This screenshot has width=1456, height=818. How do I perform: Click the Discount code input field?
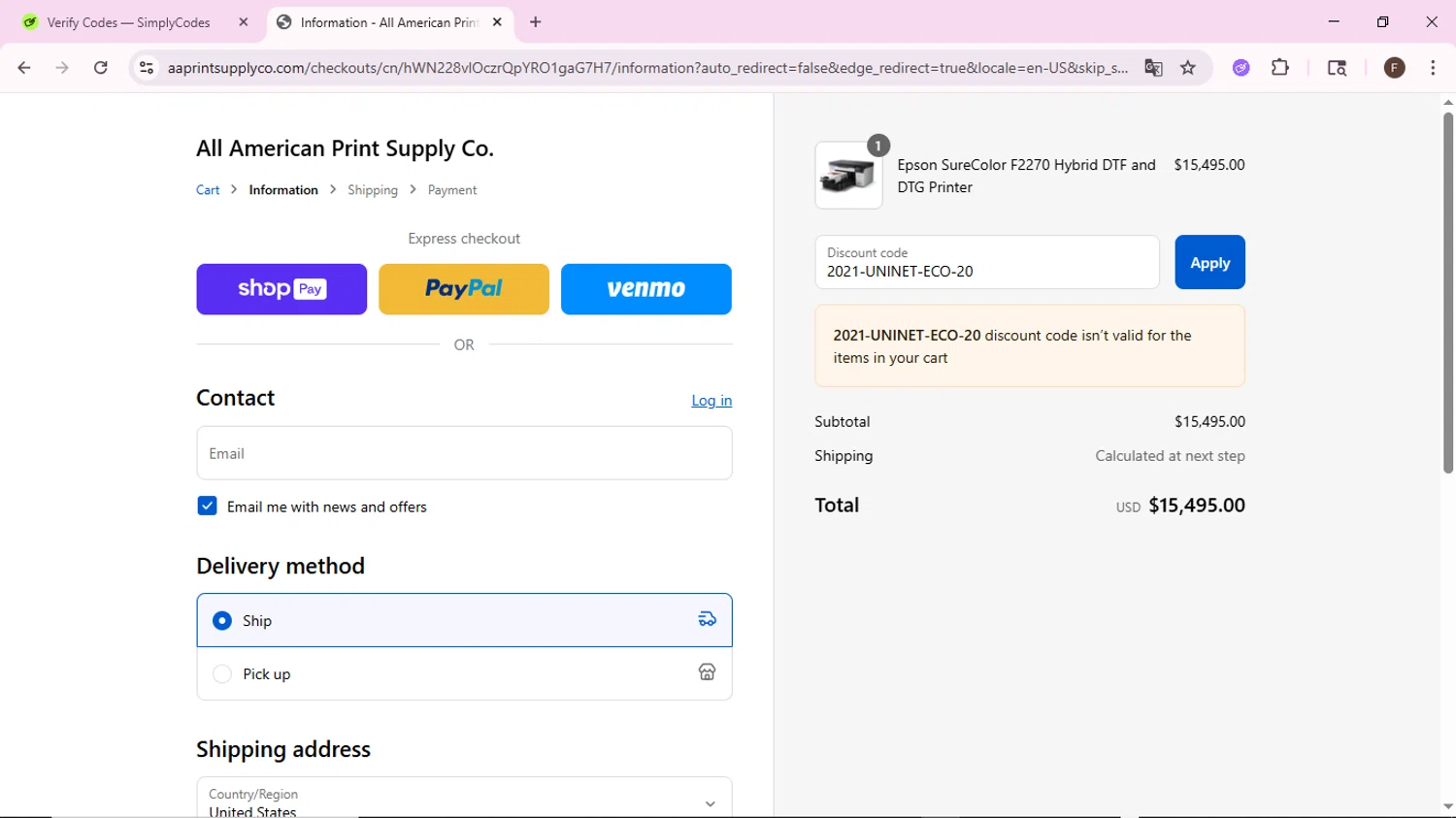(x=987, y=262)
